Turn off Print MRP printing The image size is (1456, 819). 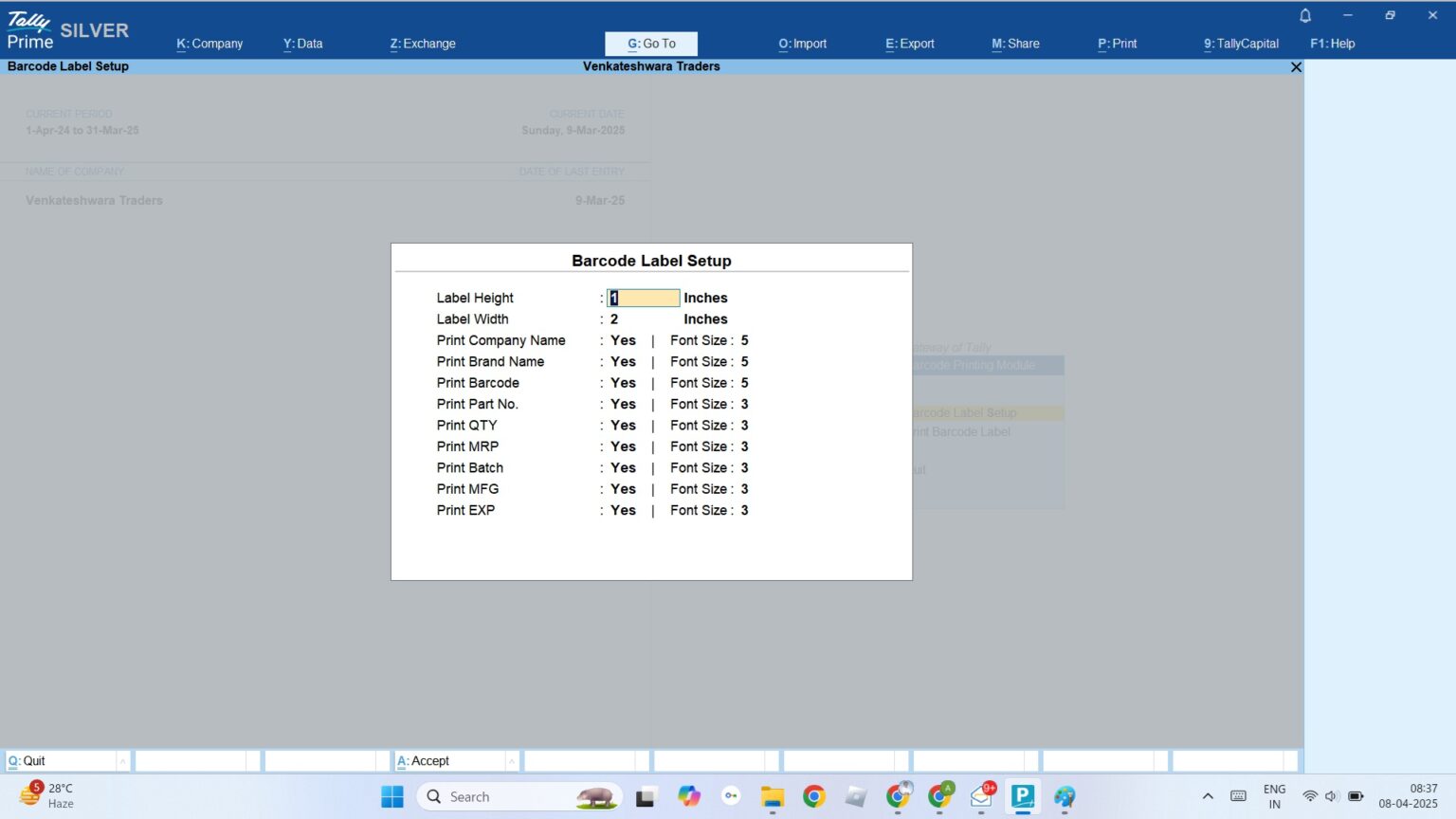[x=622, y=446]
